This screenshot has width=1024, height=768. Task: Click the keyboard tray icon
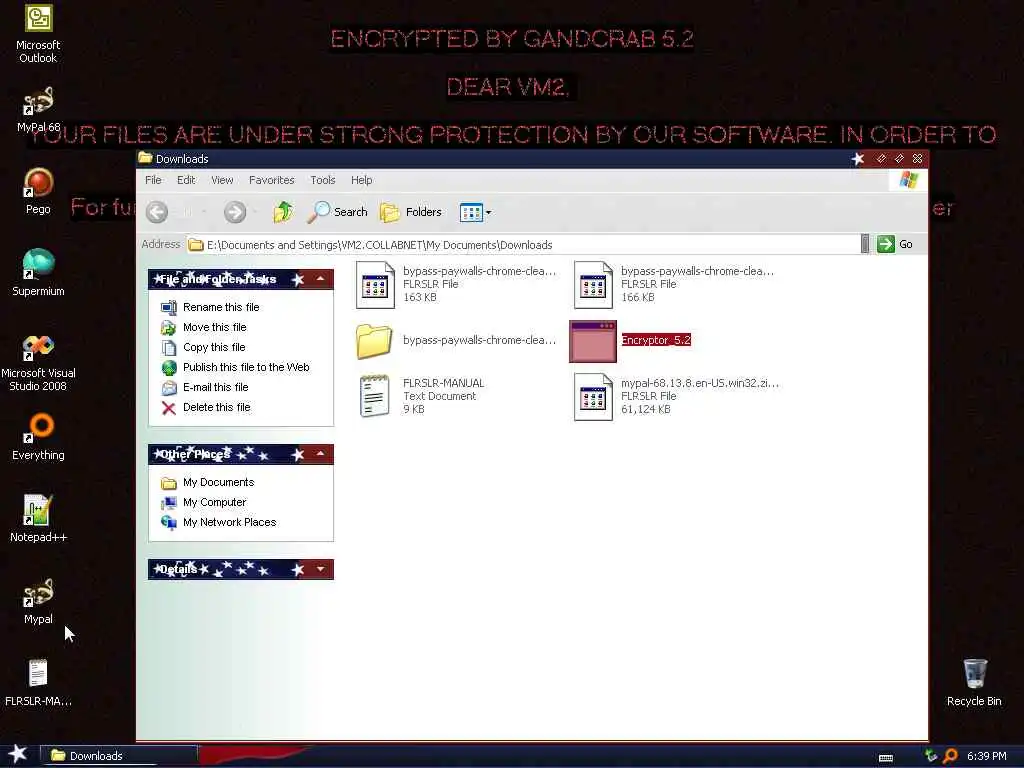tap(886, 758)
